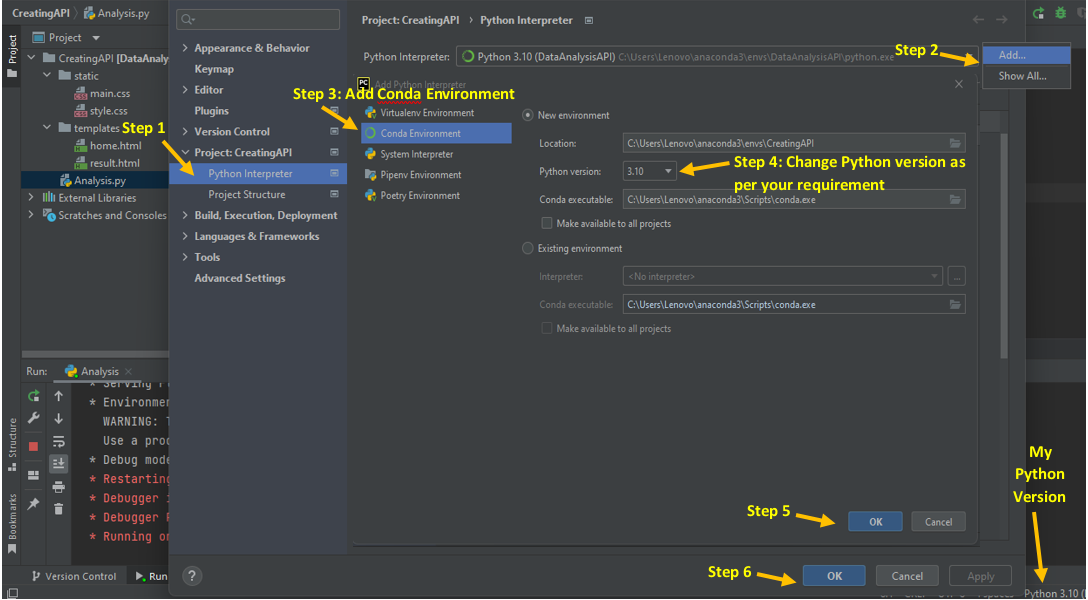Open the No interpreter dropdown
Image resolution: width=1088 pixels, height=600 pixels.
783,276
